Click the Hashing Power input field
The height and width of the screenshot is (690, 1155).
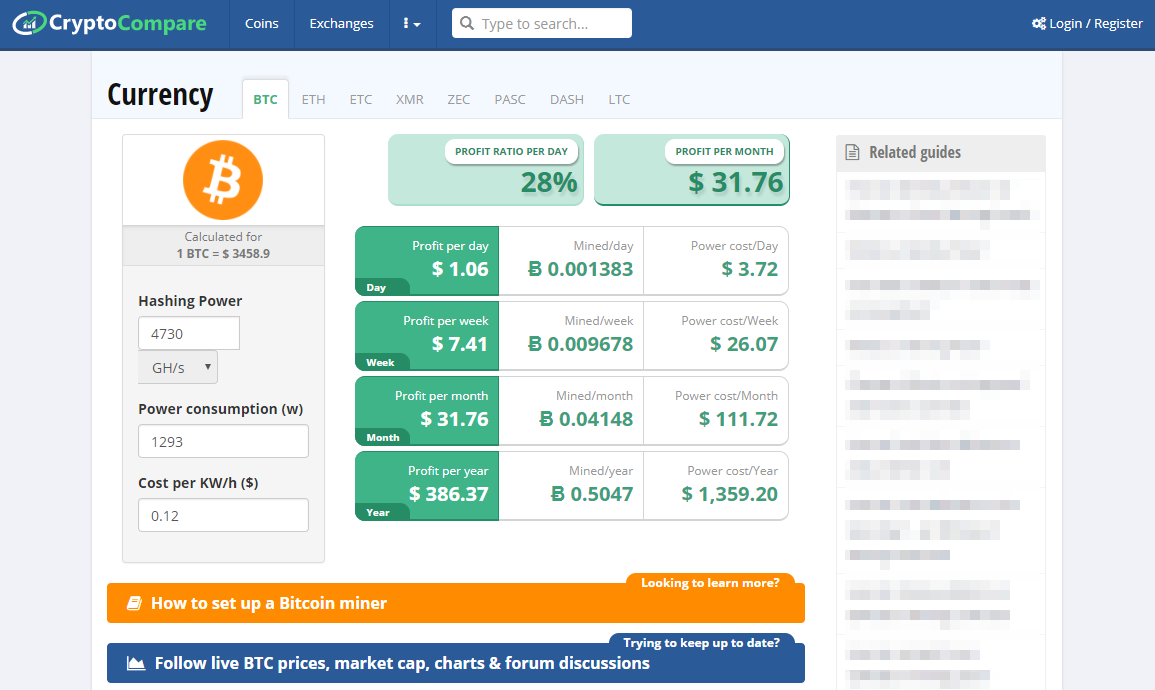click(189, 334)
